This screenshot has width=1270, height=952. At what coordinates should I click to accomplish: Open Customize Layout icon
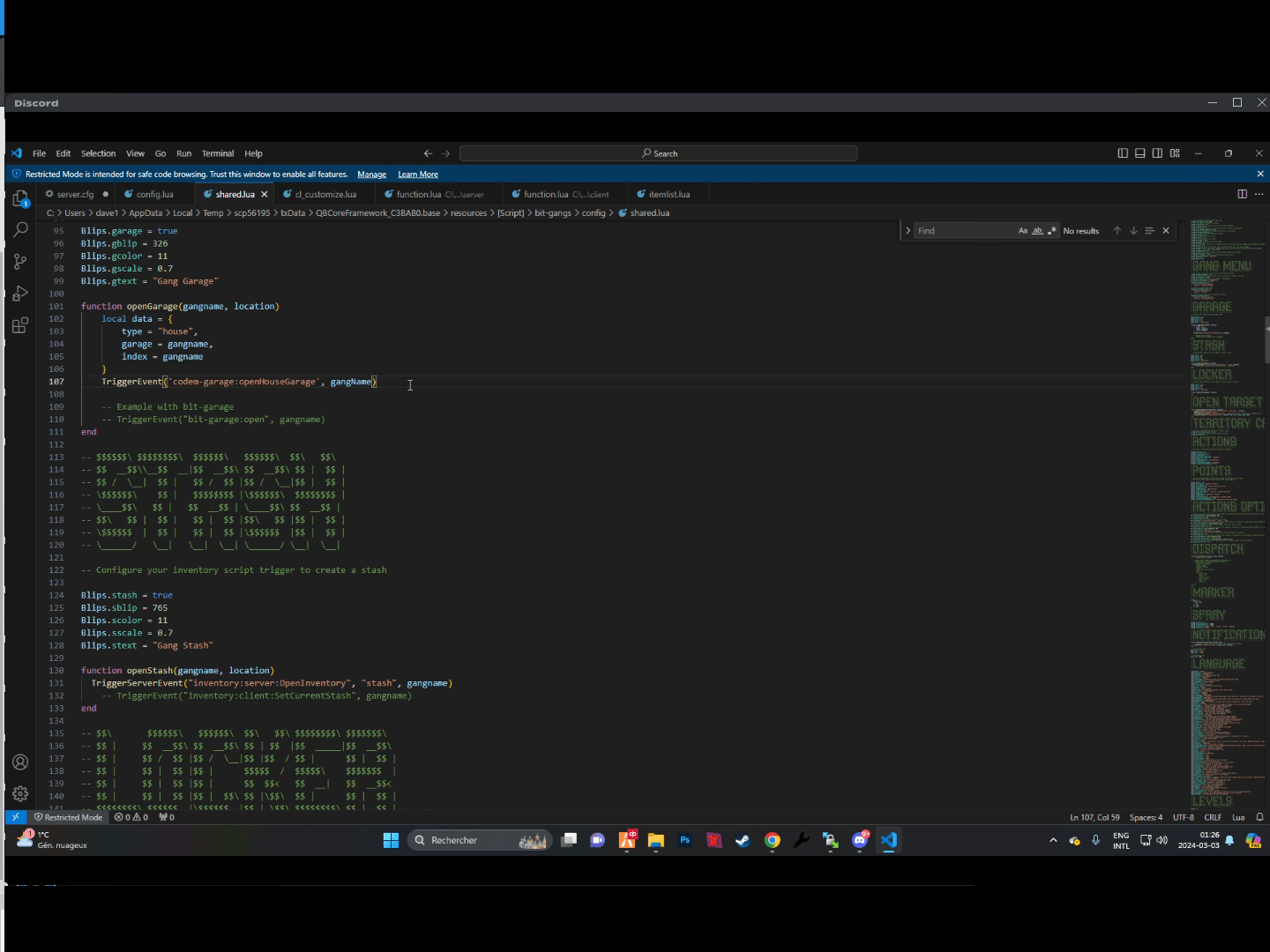coord(1175,153)
